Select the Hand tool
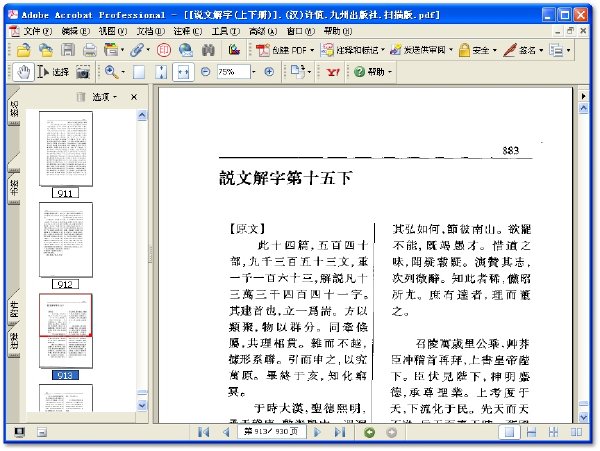This screenshot has height=451, width=600. 24,72
